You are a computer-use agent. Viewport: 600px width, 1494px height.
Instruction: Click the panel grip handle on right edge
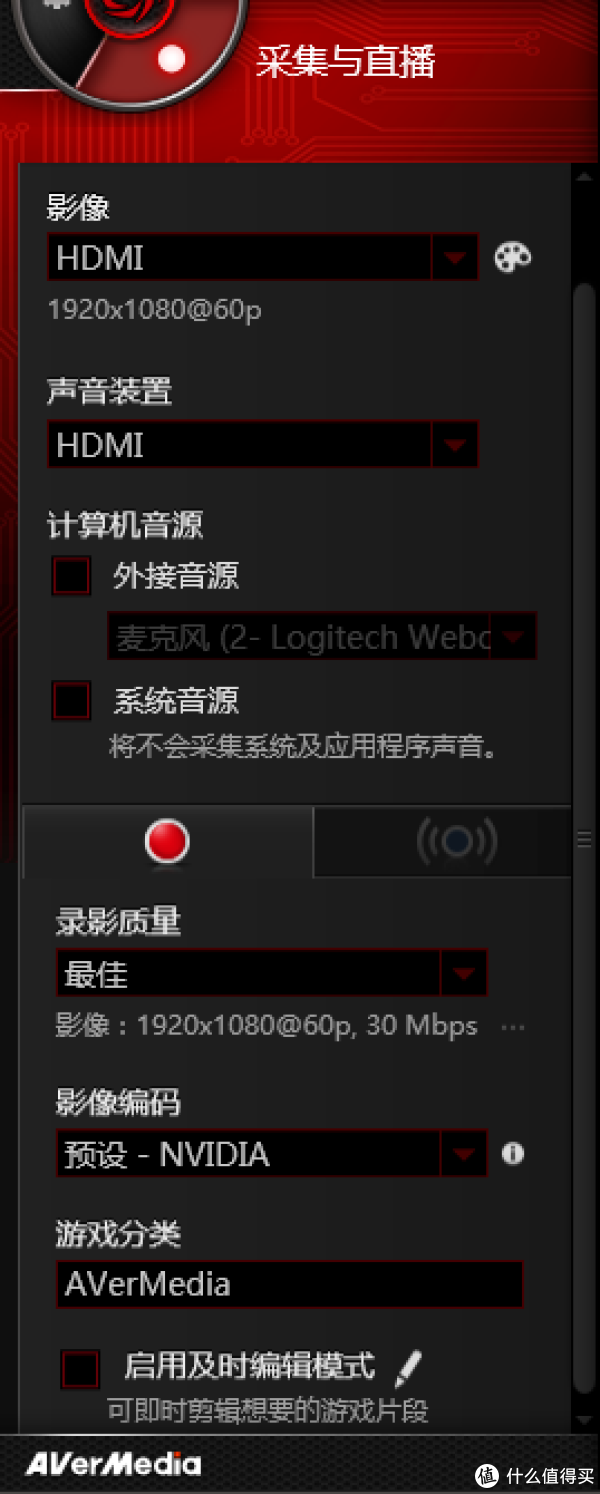585,840
